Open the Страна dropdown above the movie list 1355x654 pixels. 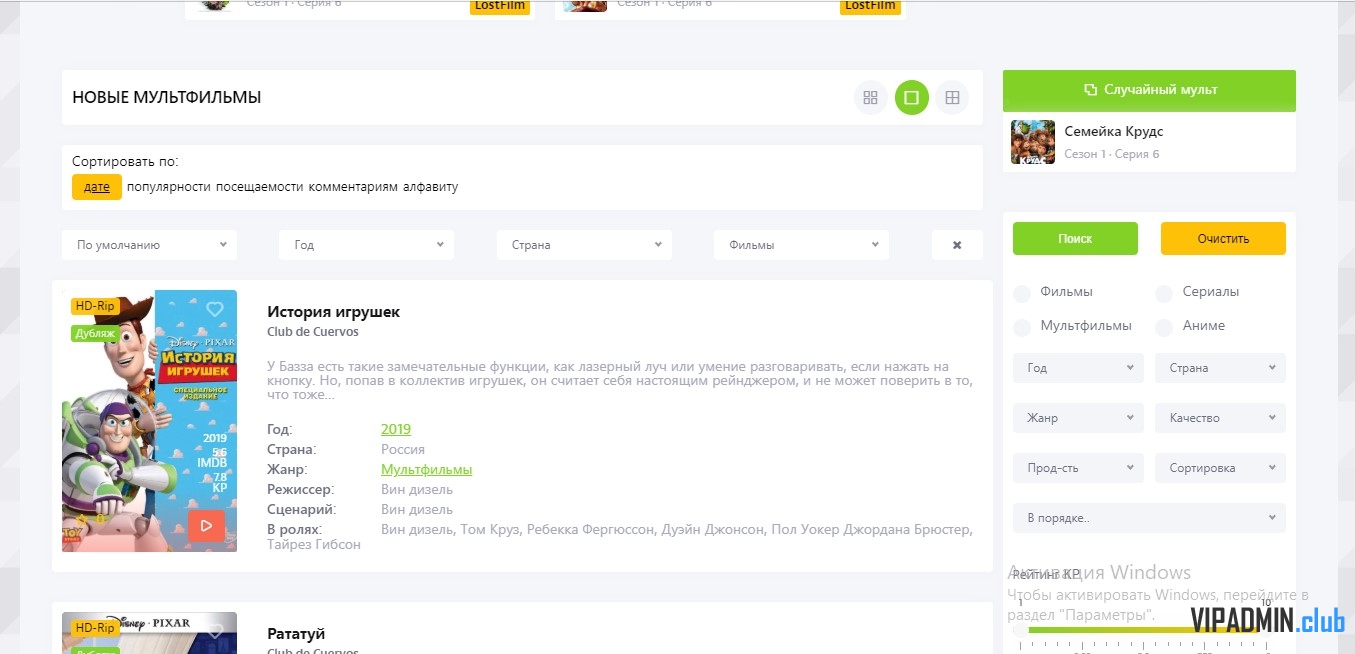[x=584, y=245]
